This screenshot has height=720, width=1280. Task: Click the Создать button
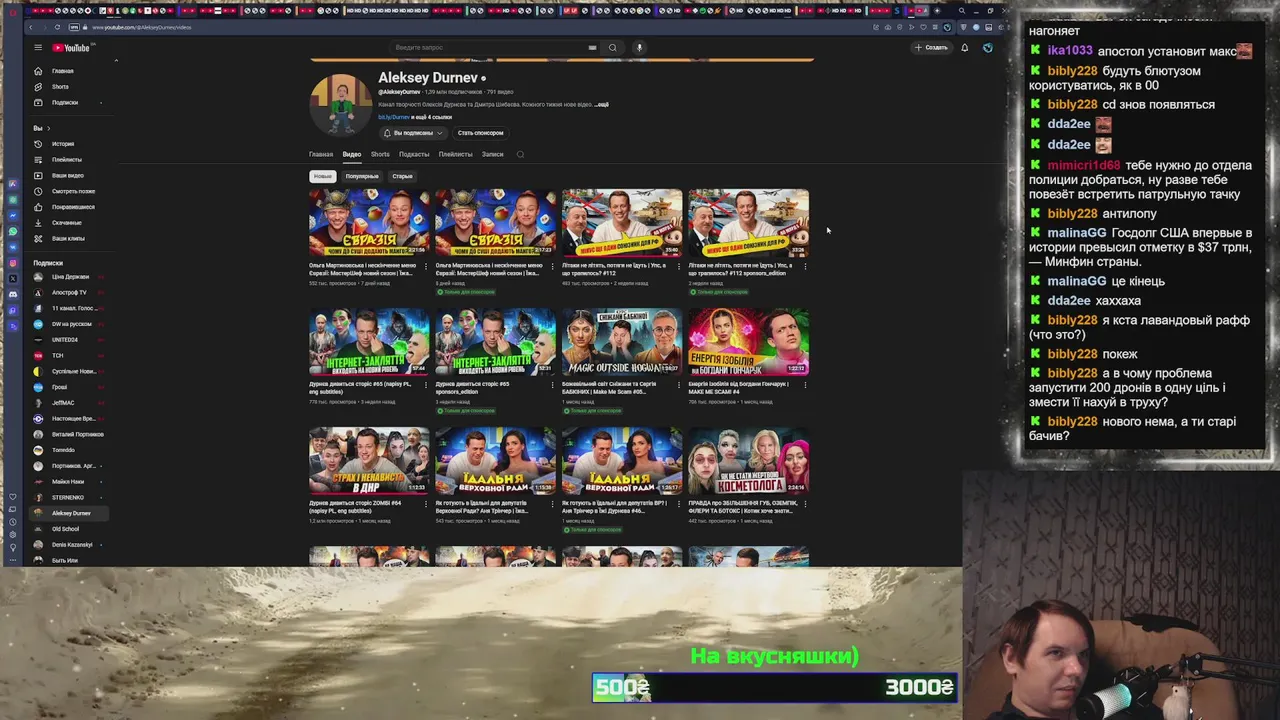[930, 47]
